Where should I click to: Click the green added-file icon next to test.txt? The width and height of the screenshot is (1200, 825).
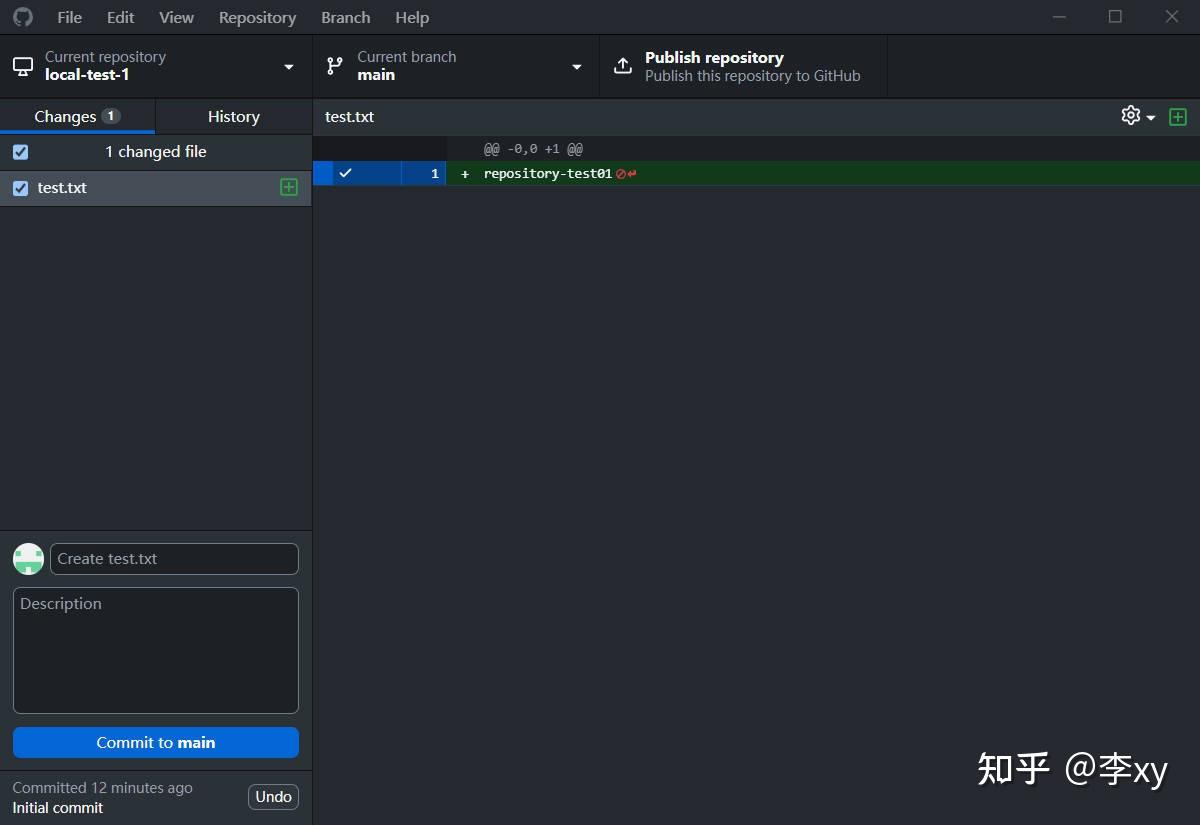click(289, 187)
